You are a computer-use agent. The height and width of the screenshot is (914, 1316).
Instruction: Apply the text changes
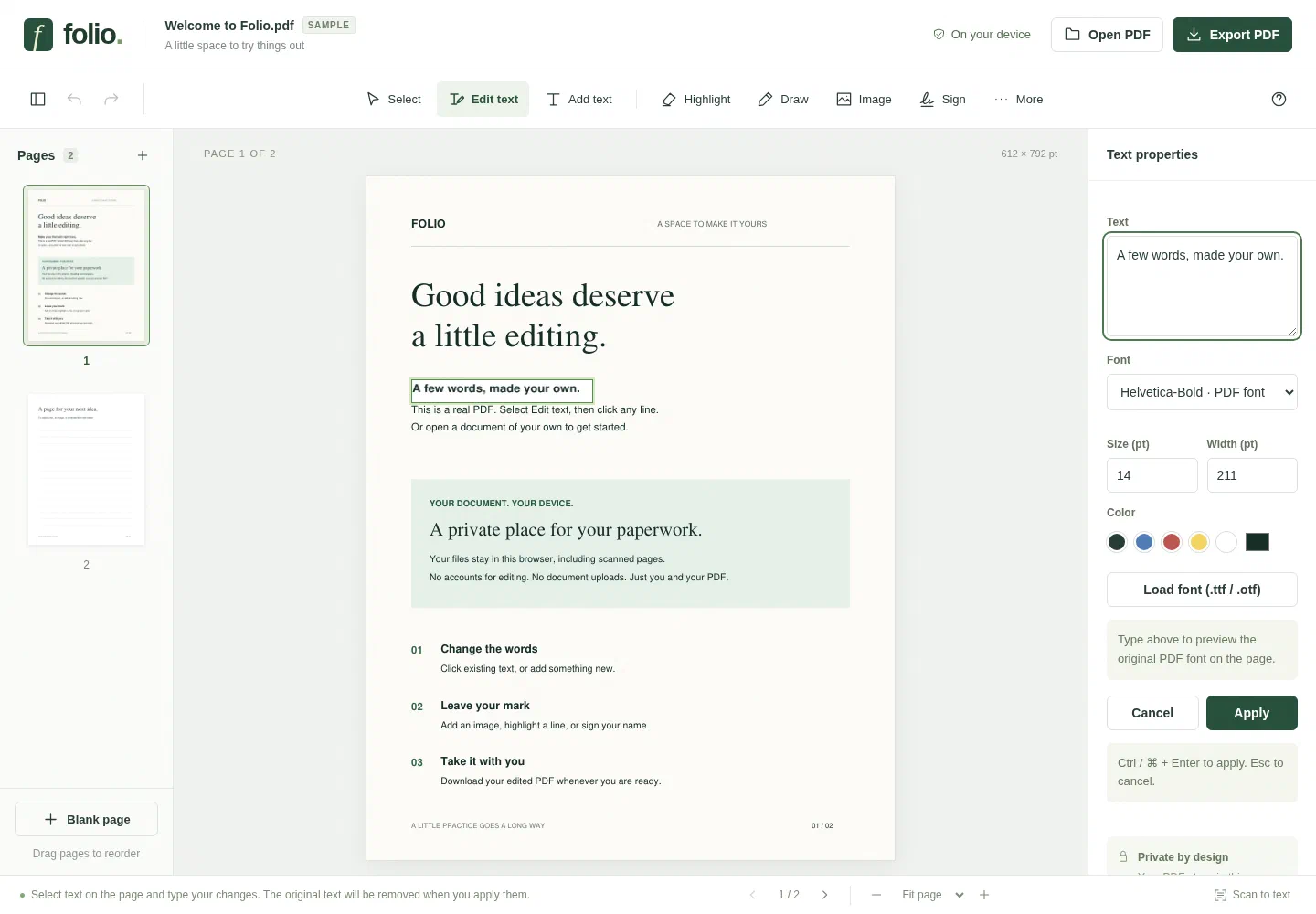[1252, 713]
